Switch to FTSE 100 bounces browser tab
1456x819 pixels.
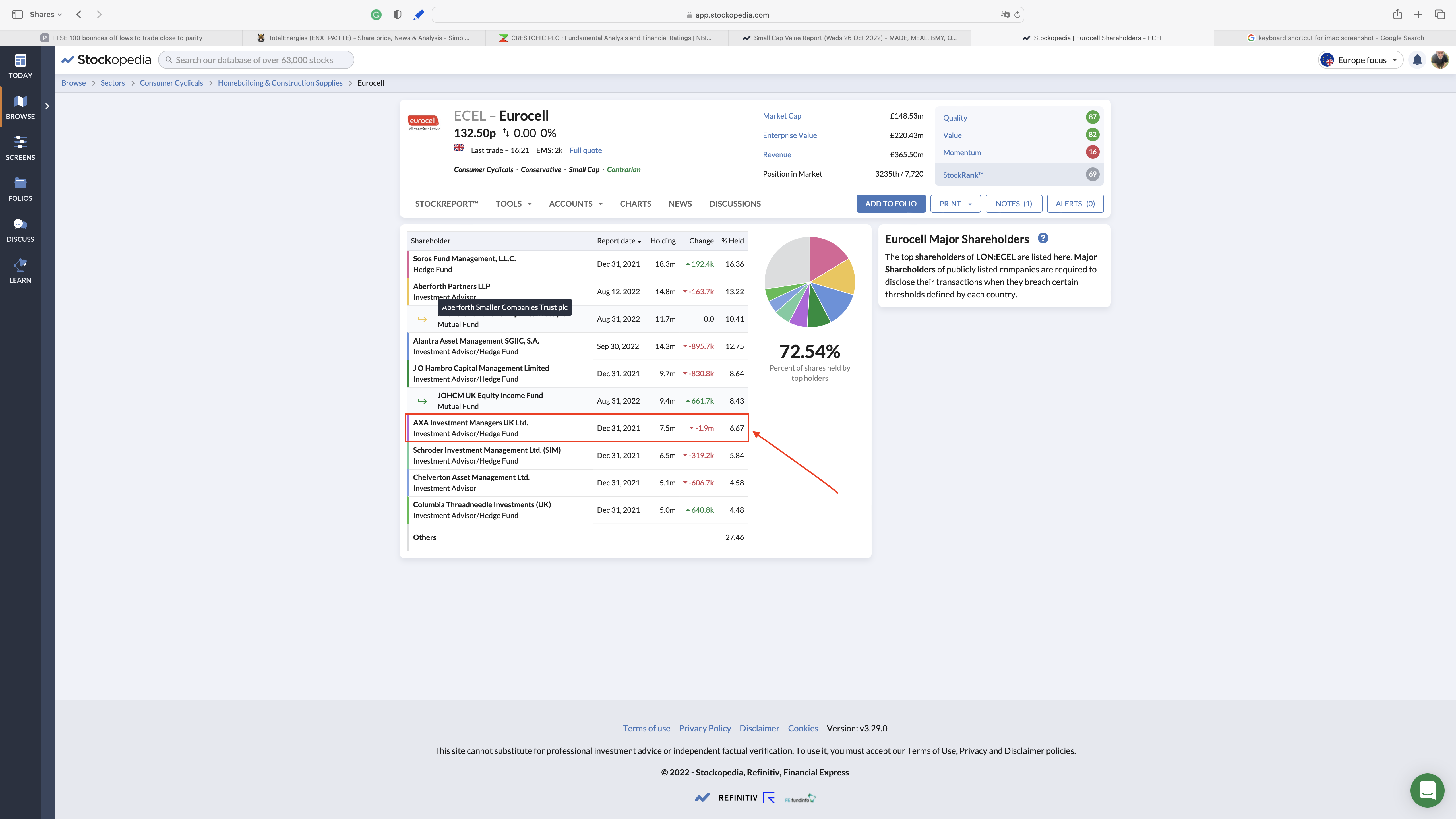tap(121, 38)
